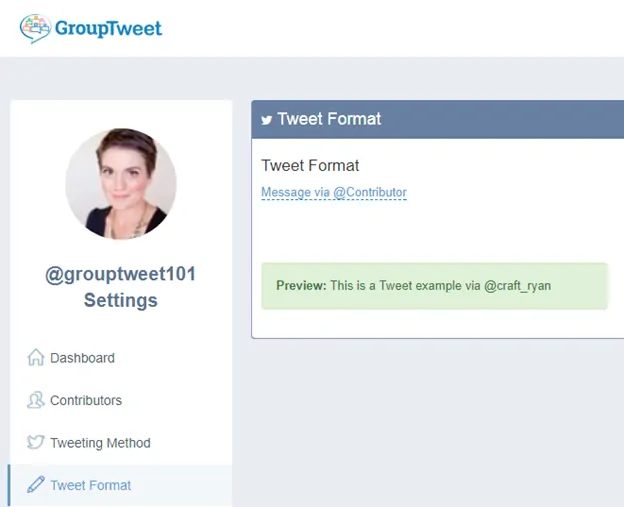This screenshot has width=624, height=507.
Task: Click the Tweet Format subheading text
Action: (x=310, y=166)
